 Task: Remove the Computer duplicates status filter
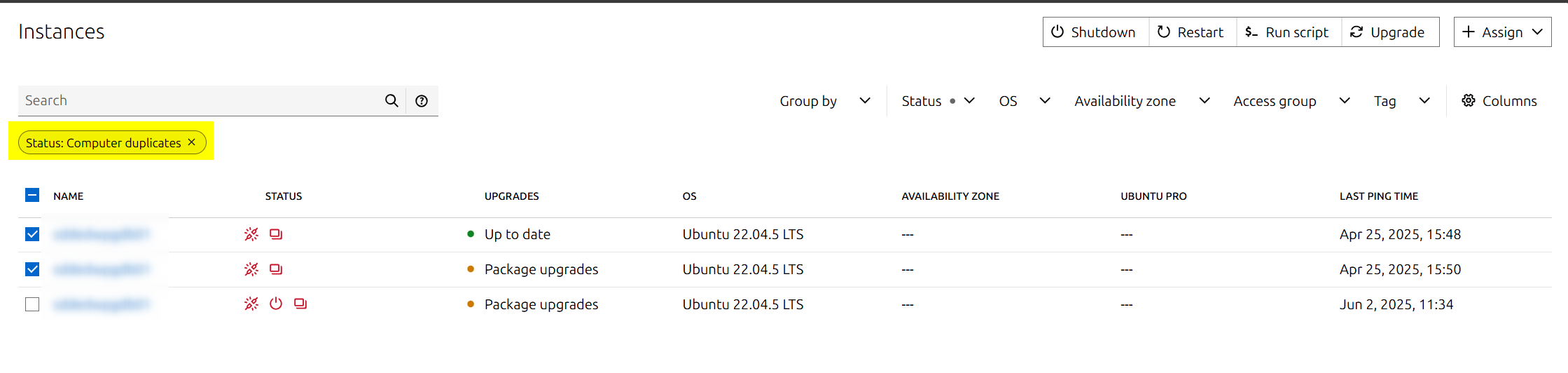pos(192,142)
